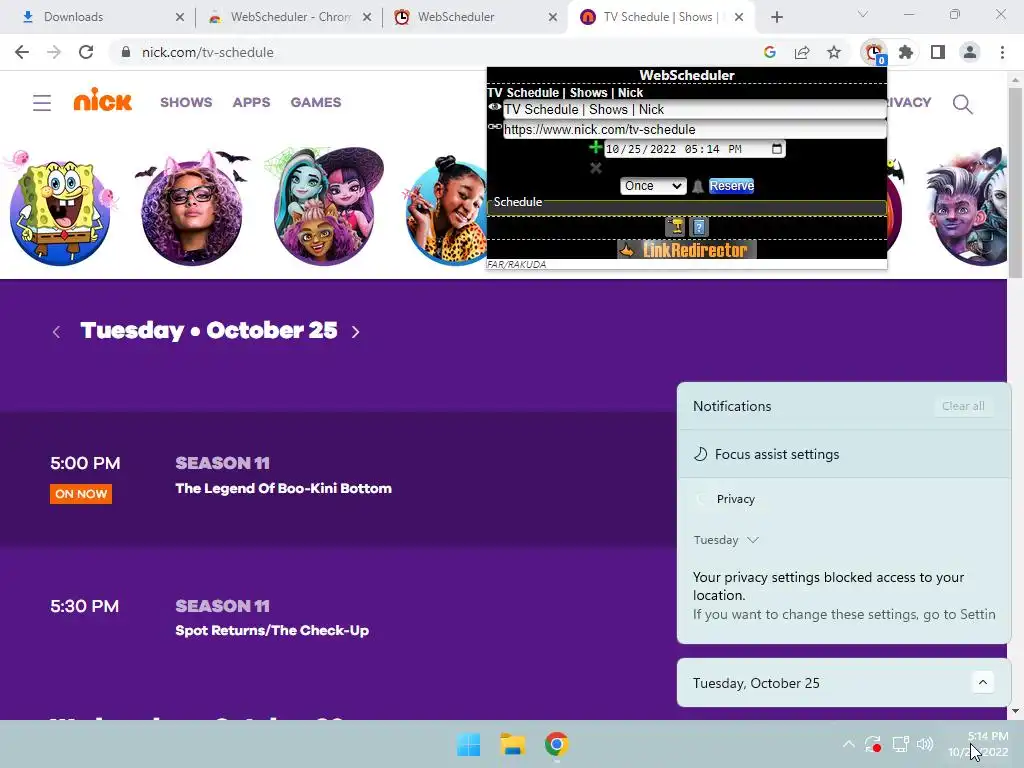The height and width of the screenshot is (768, 1024).
Task: Click the LinkRedirector banner
Action: pos(687,249)
